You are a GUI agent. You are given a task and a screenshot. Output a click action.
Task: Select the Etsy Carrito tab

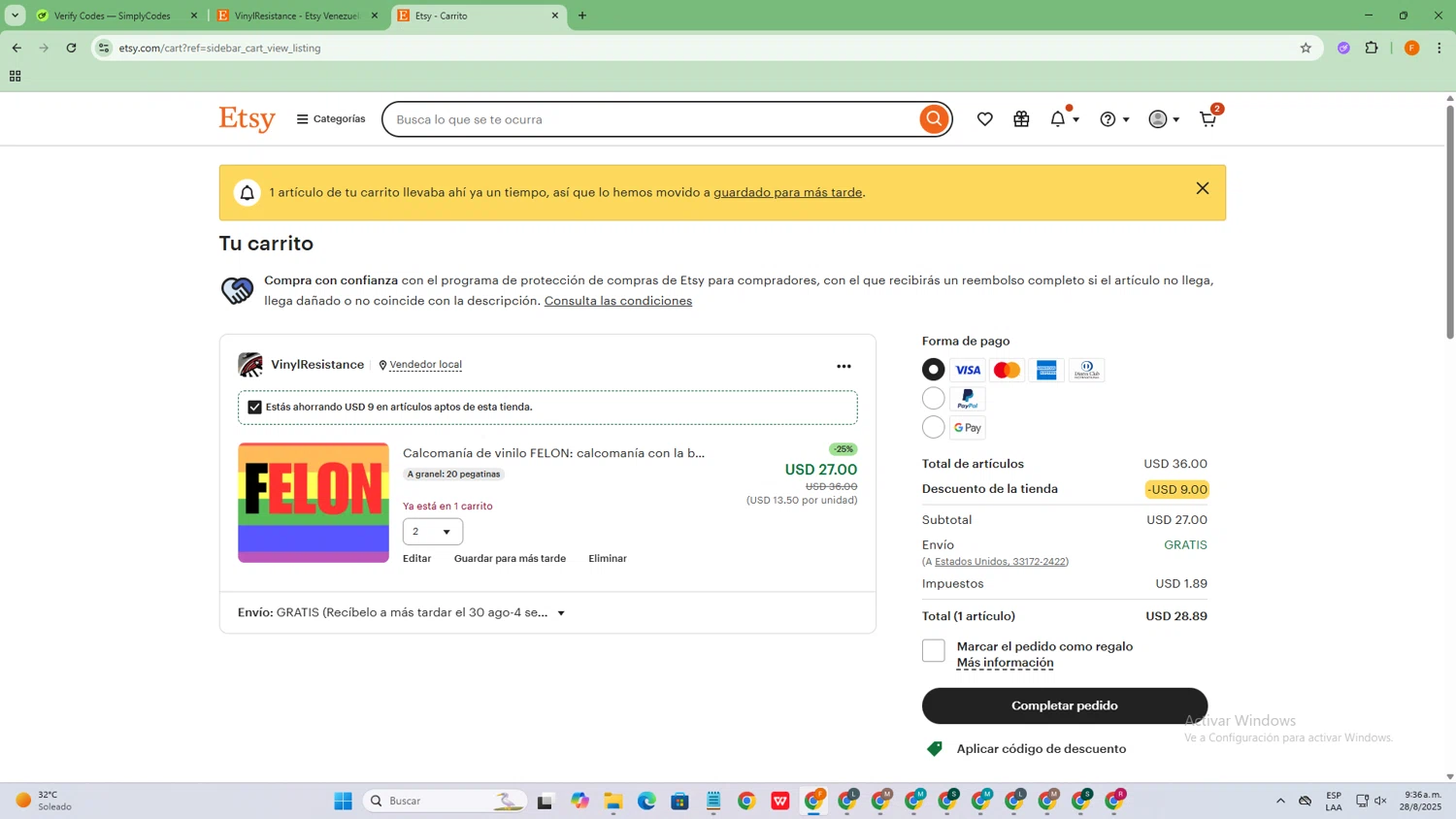(479, 16)
